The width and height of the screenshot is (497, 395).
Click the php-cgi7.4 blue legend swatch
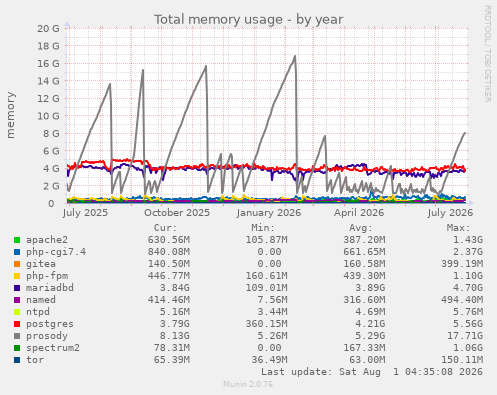click(x=17, y=252)
